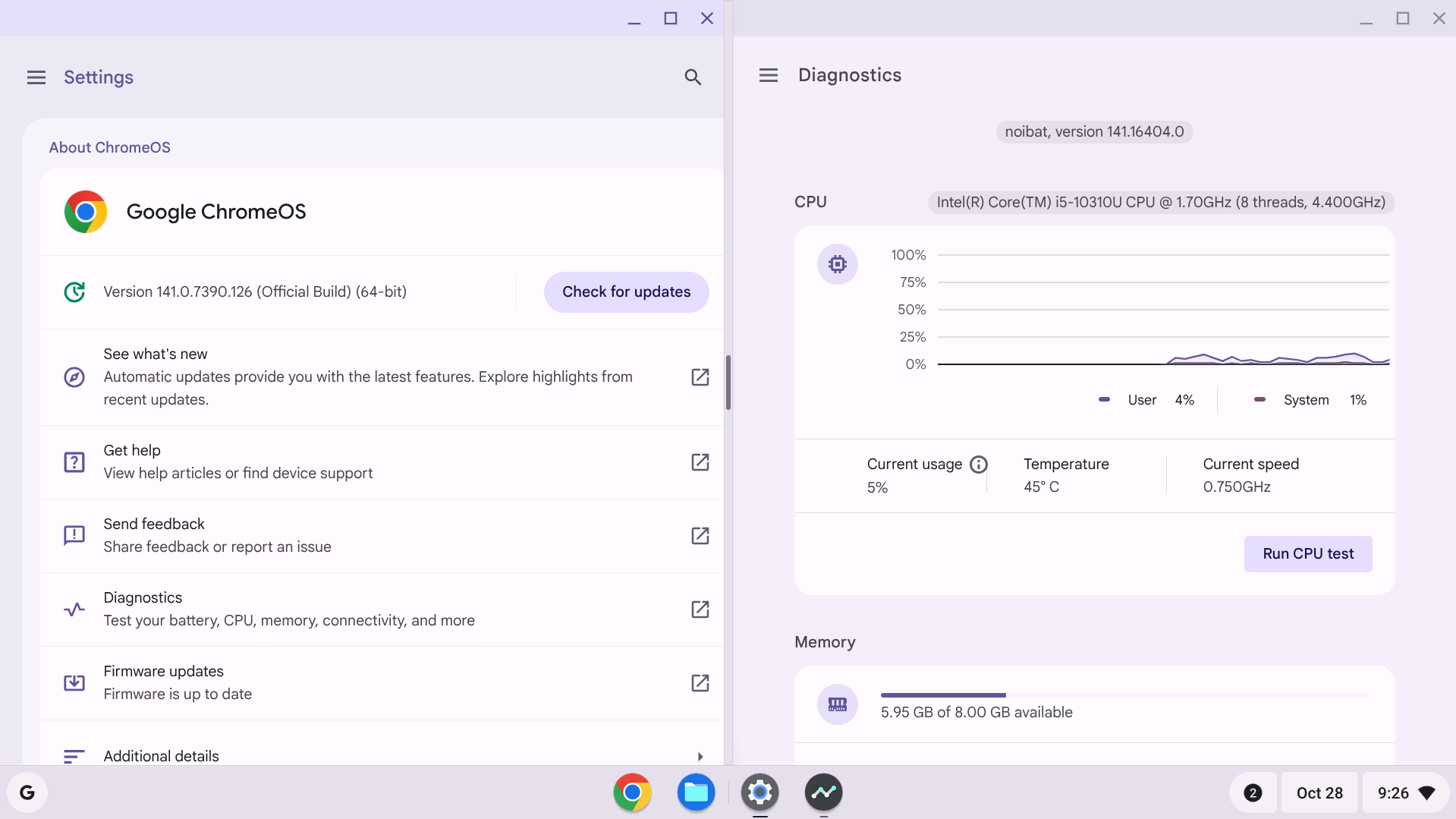
Task: Open Send feedback external link icon
Action: tap(700, 536)
